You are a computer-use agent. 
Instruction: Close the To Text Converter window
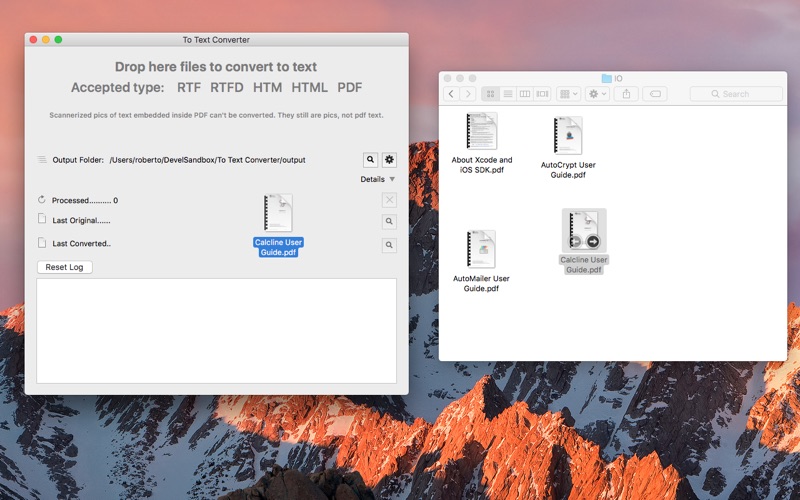point(34,39)
